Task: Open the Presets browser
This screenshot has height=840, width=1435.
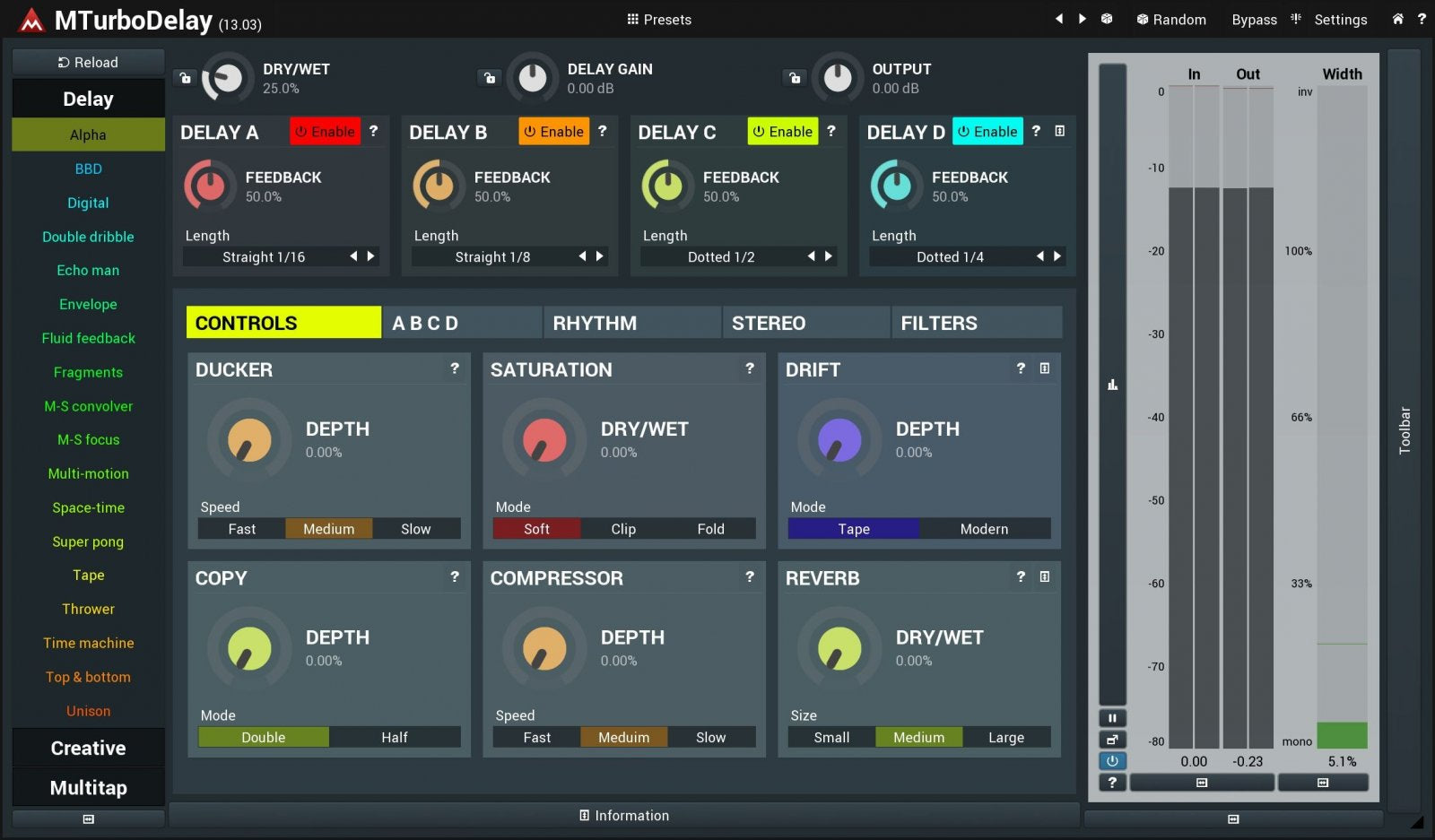Action: [659, 19]
